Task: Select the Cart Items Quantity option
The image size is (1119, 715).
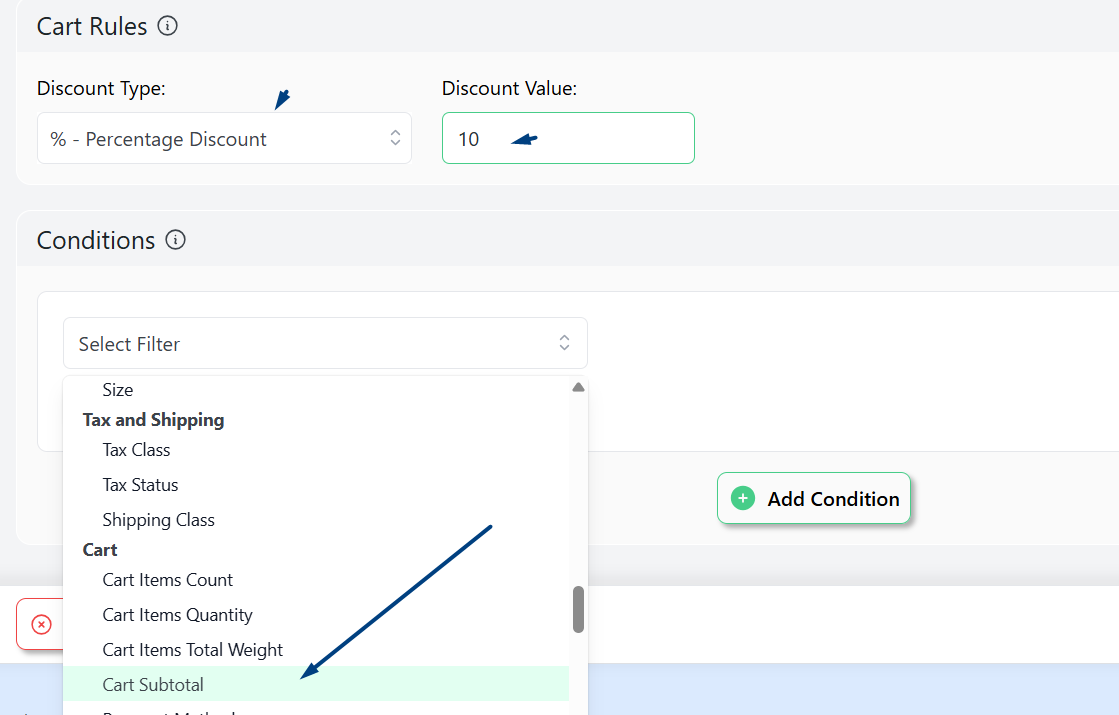Action: tap(316, 614)
